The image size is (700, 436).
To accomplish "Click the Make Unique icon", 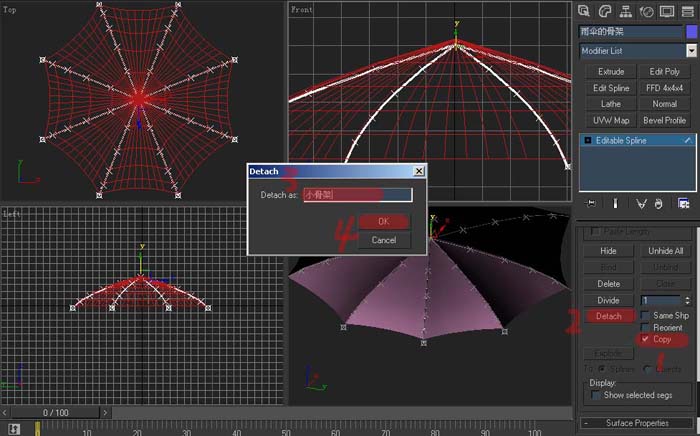I will (642, 204).
